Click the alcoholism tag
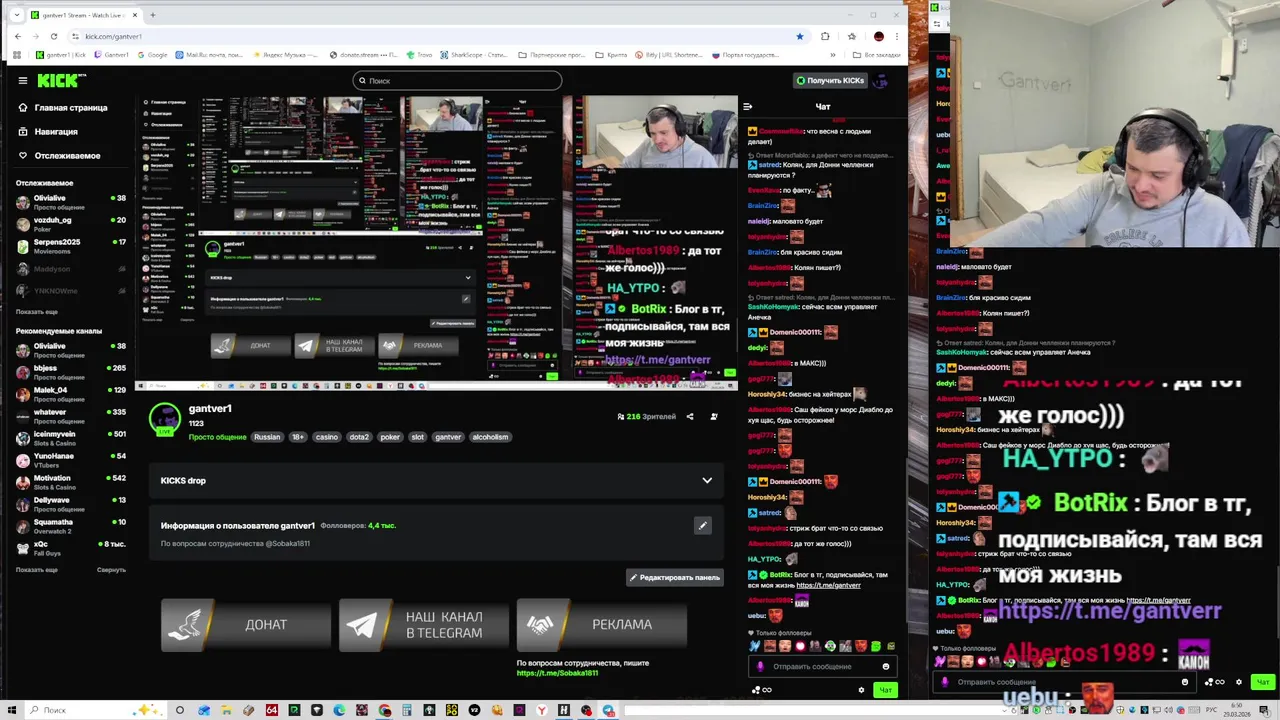Viewport: 1280px width, 720px height. 490,437
